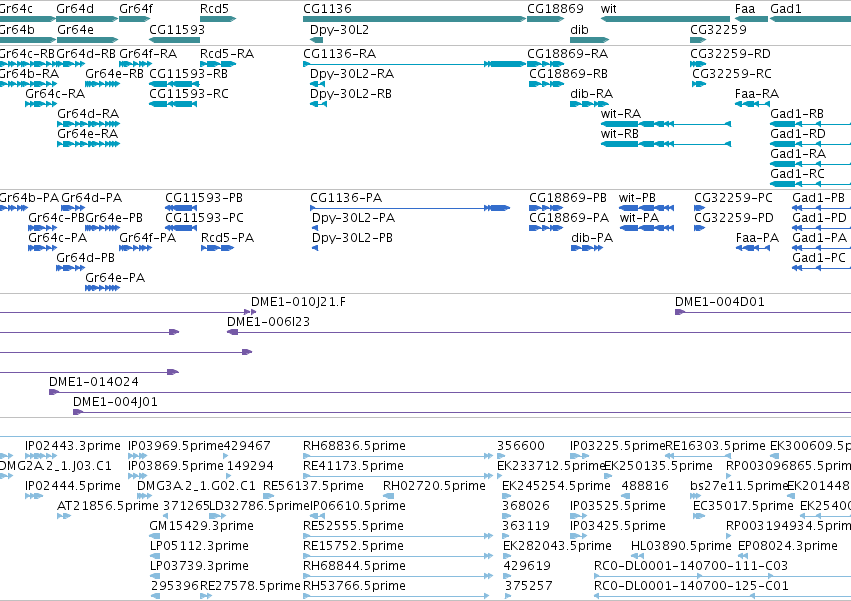Select the Gr64e-PA protein label
The width and height of the screenshot is (851, 601).
[115, 277]
